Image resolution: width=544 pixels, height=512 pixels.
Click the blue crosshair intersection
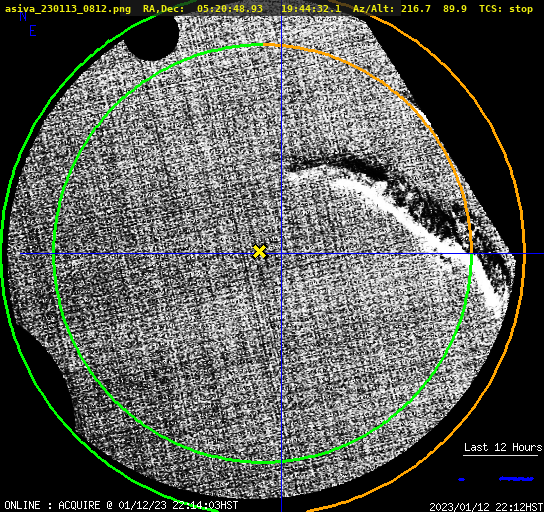coord(281,254)
